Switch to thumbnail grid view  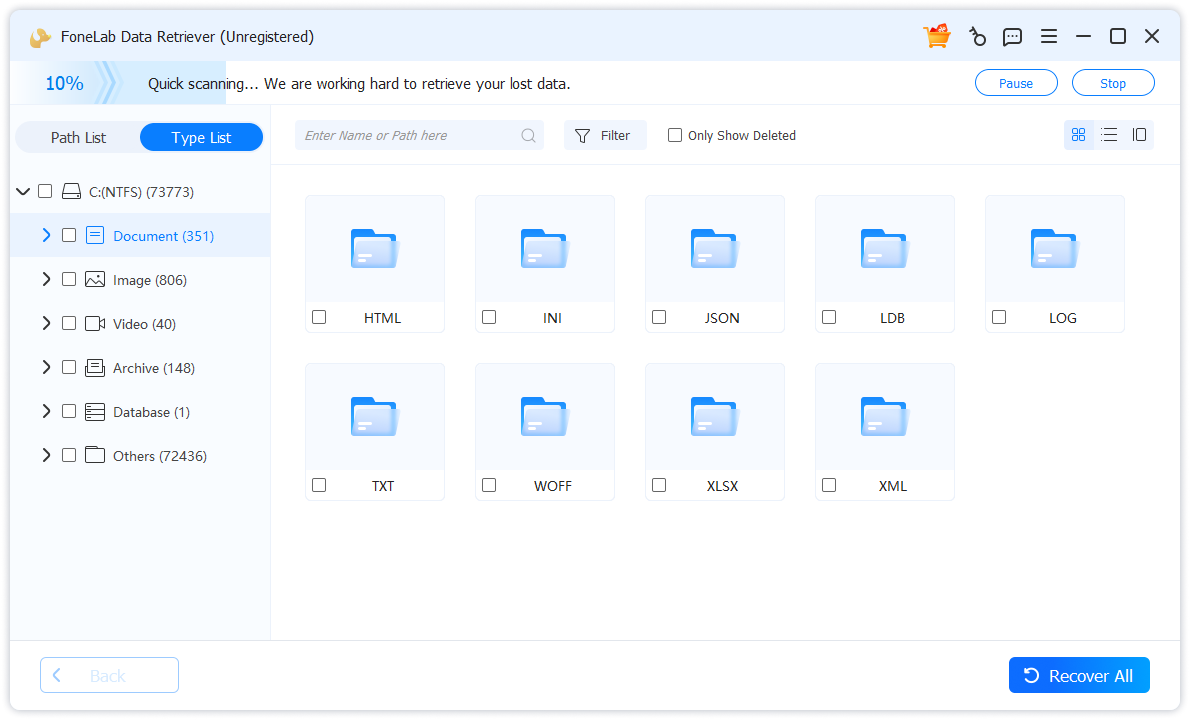tap(1078, 135)
